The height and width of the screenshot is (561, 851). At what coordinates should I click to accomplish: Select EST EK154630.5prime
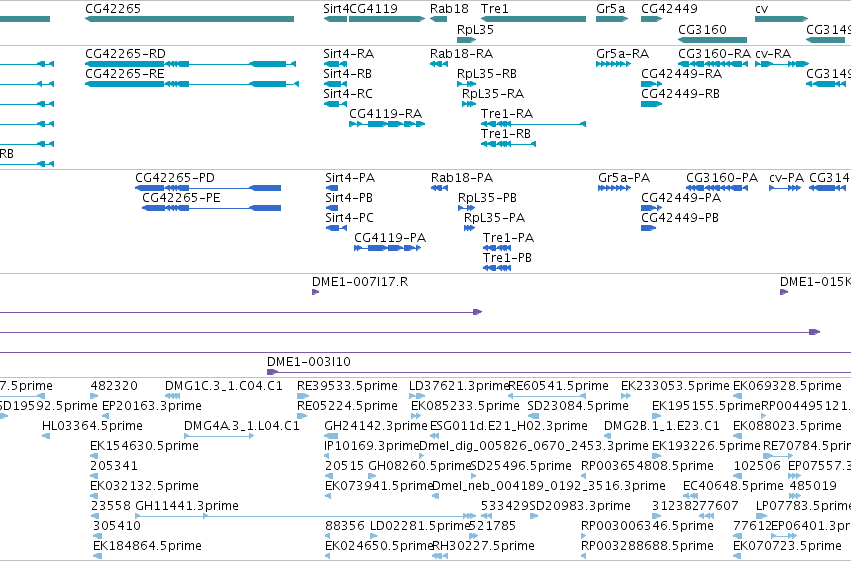point(94,456)
